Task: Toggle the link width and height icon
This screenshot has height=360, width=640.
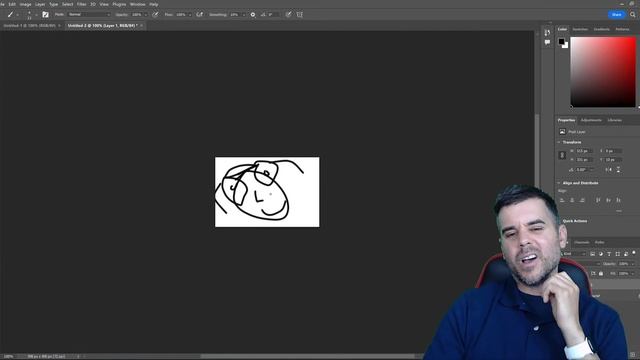Action: point(562,155)
